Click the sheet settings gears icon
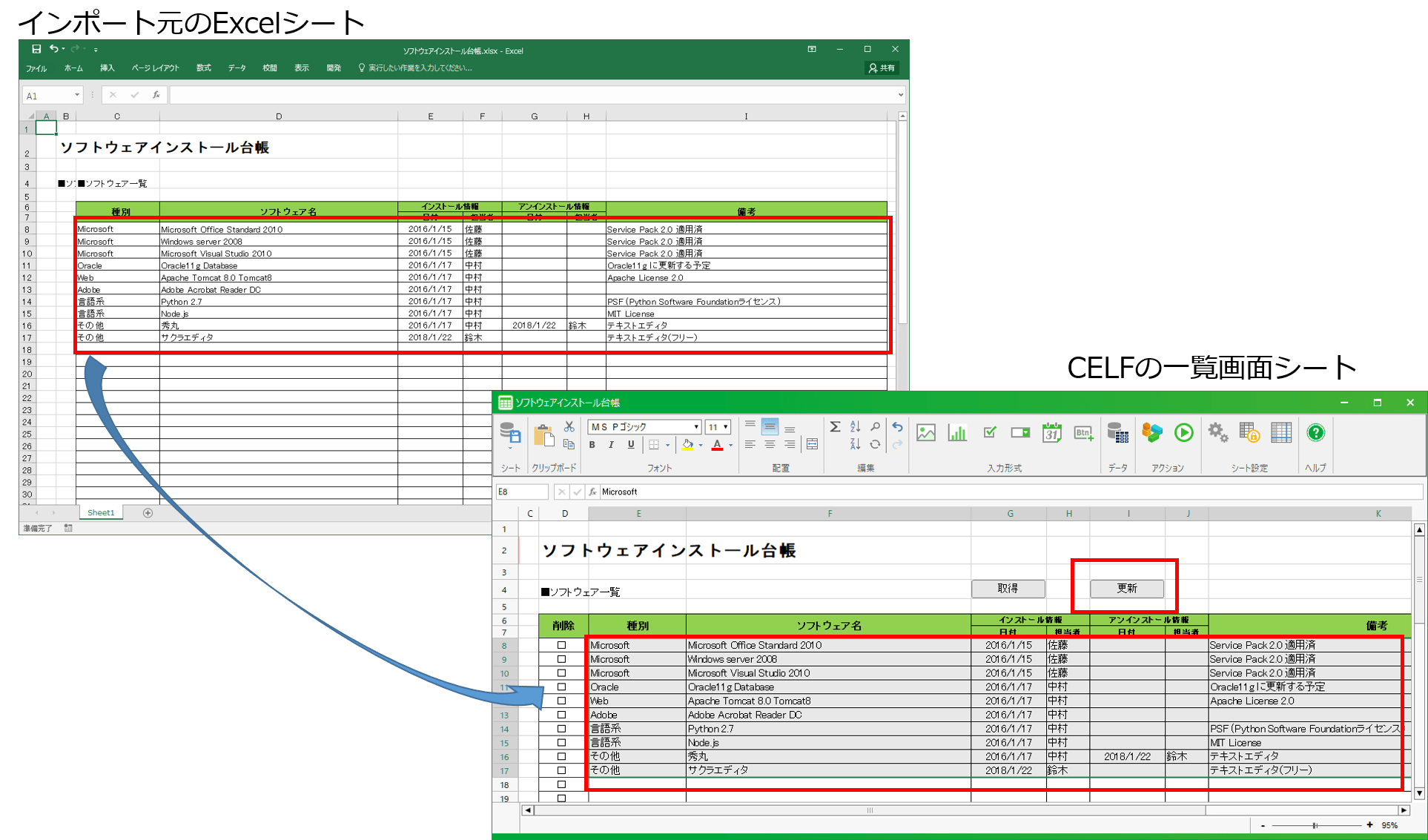This screenshot has width=1428, height=840. (x=1217, y=433)
